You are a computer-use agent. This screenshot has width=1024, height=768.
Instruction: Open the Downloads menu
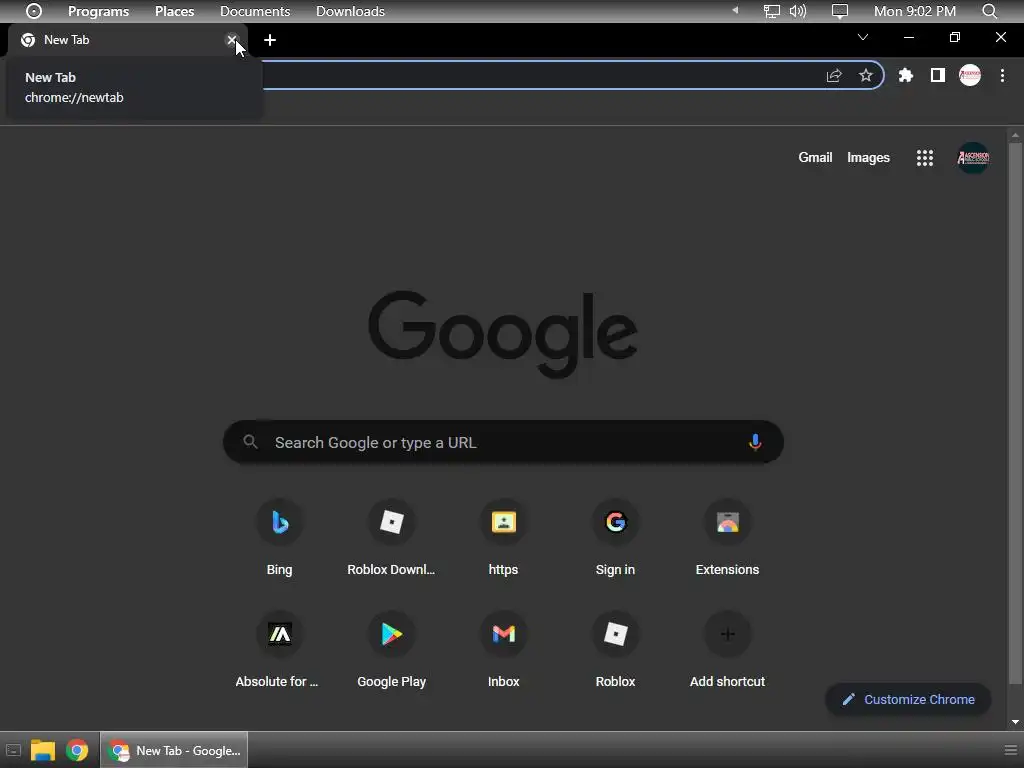pyautogui.click(x=350, y=11)
